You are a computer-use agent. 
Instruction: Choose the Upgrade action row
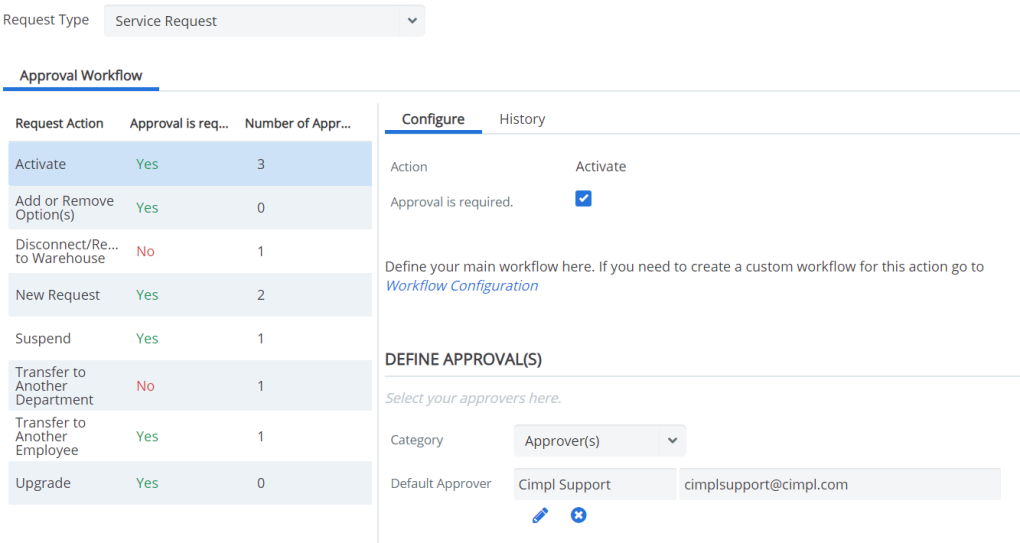190,483
